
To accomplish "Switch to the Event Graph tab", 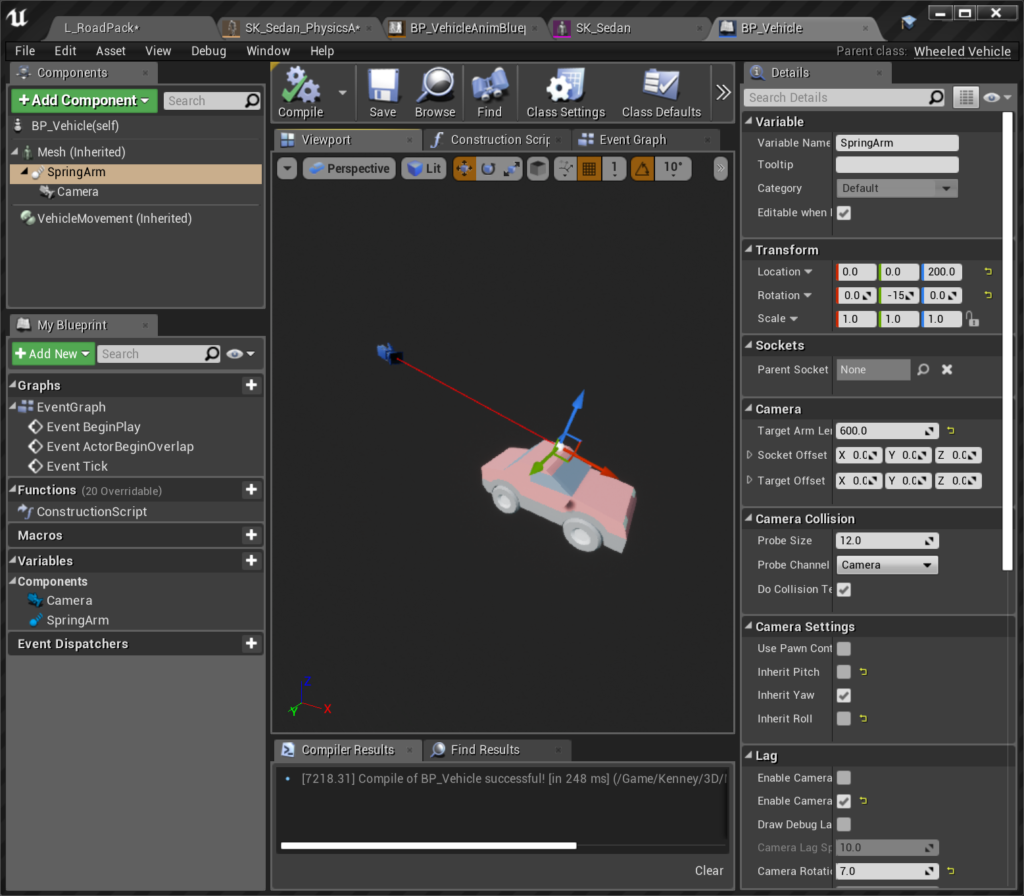I will (x=632, y=140).
